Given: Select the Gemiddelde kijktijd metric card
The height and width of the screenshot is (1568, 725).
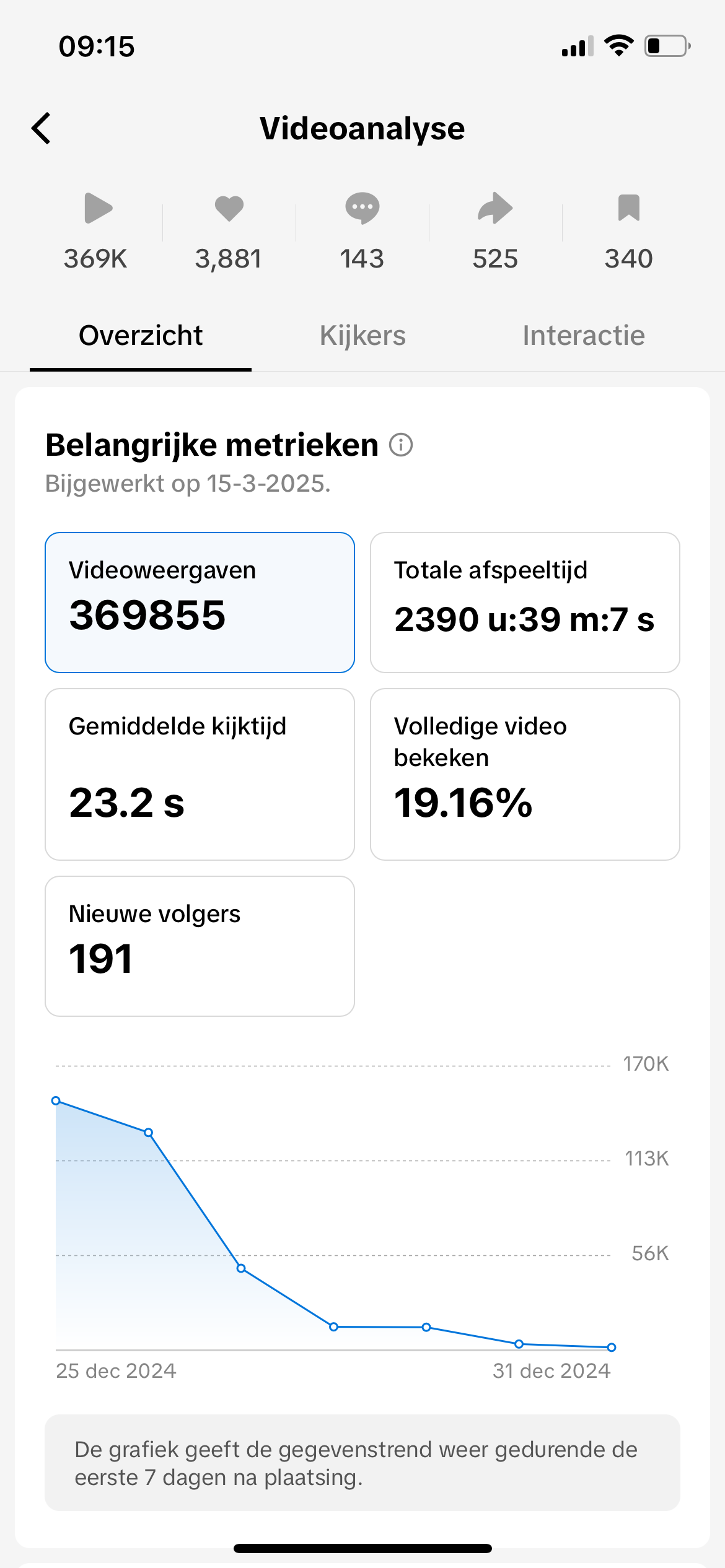Looking at the screenshot, I should click(x=200, y=774).
